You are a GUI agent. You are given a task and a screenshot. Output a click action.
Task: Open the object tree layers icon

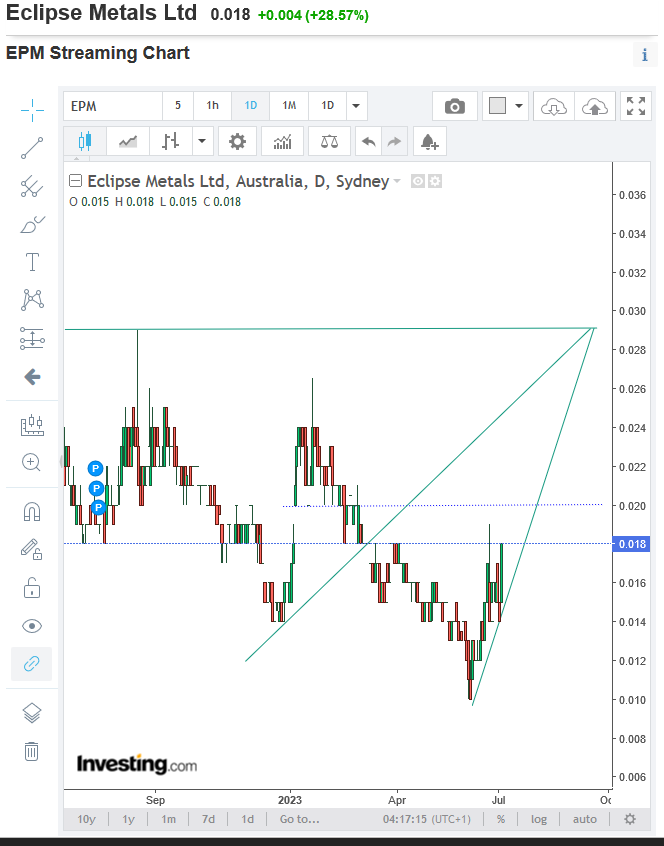[x=32, y=713]
